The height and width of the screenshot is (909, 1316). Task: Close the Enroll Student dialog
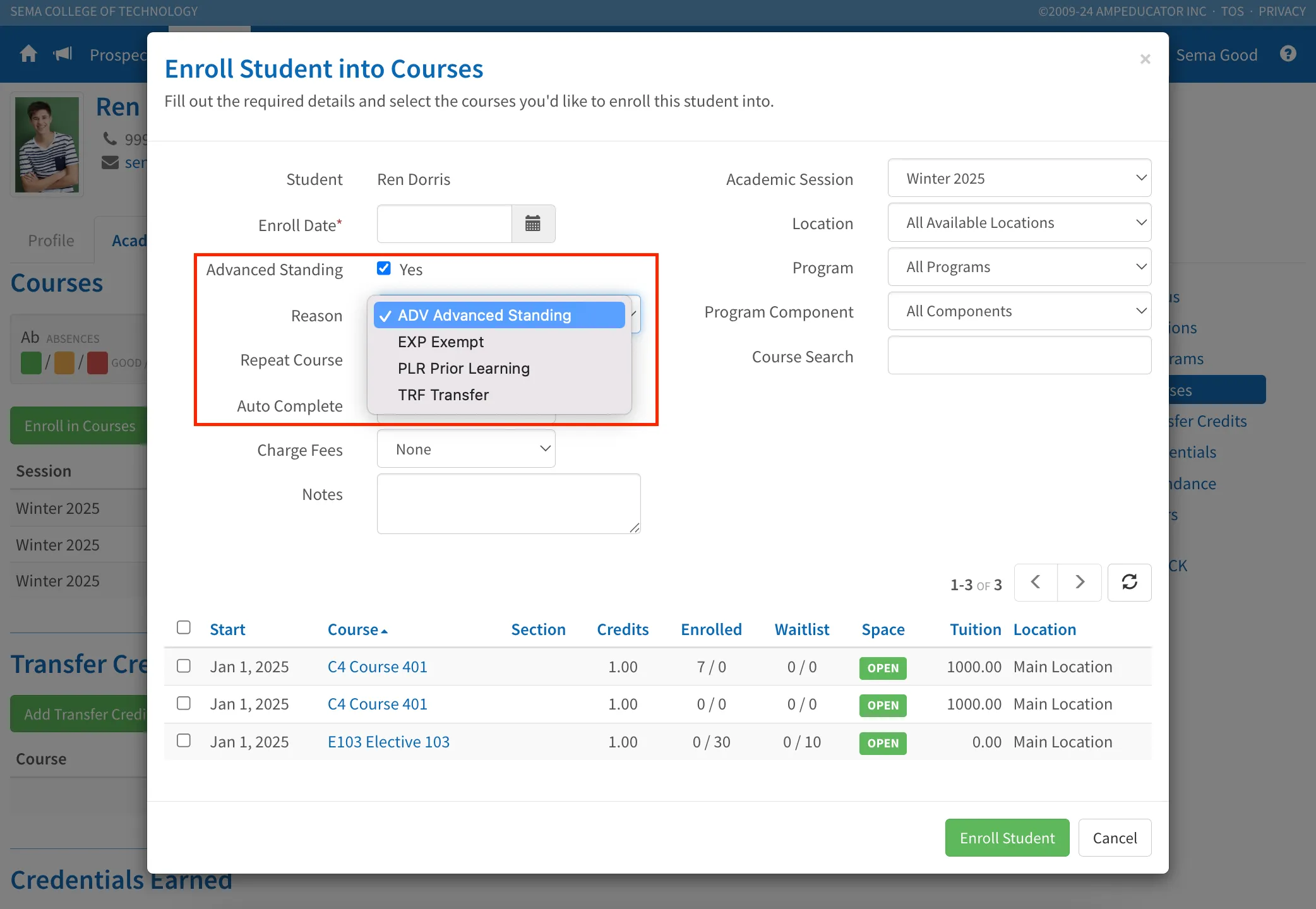pyautogui.click(x=1146, y=59)
